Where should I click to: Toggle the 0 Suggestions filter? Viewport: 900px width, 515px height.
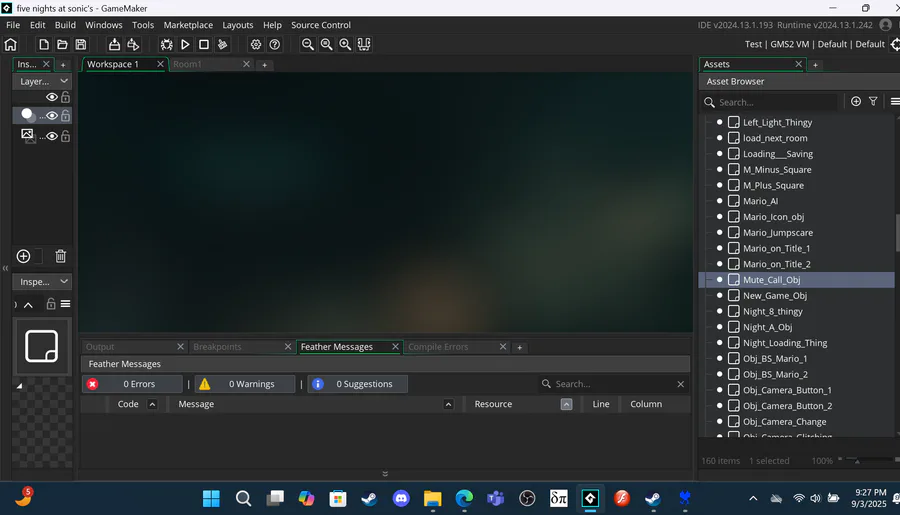pos(358,384)
